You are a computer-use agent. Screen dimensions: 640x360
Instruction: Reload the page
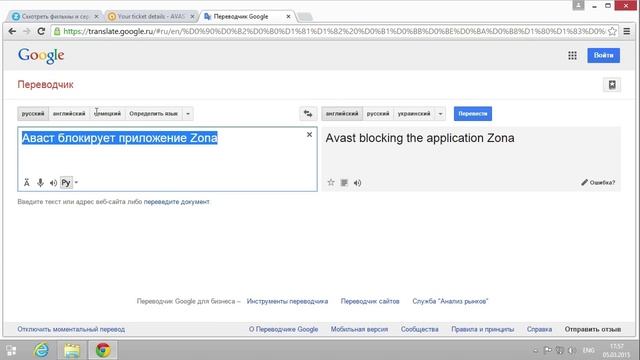pos(41,31)
